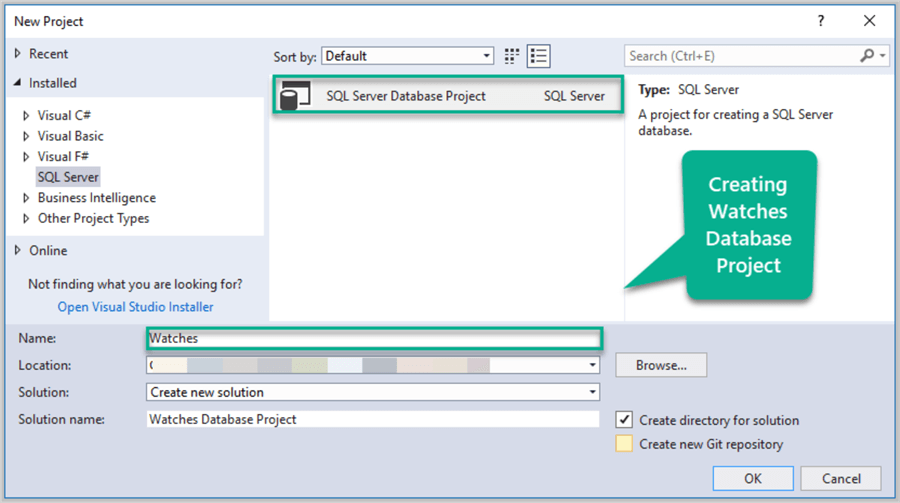Expand the Visual Basic node
900x503 pixels.
coord(26,136)
